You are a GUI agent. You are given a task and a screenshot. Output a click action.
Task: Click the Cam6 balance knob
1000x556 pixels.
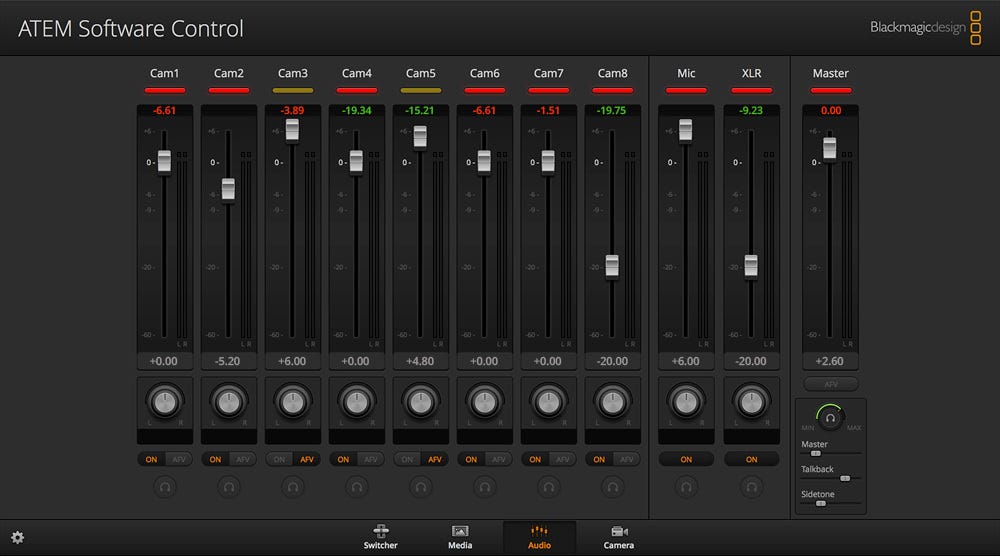point(485,402)
